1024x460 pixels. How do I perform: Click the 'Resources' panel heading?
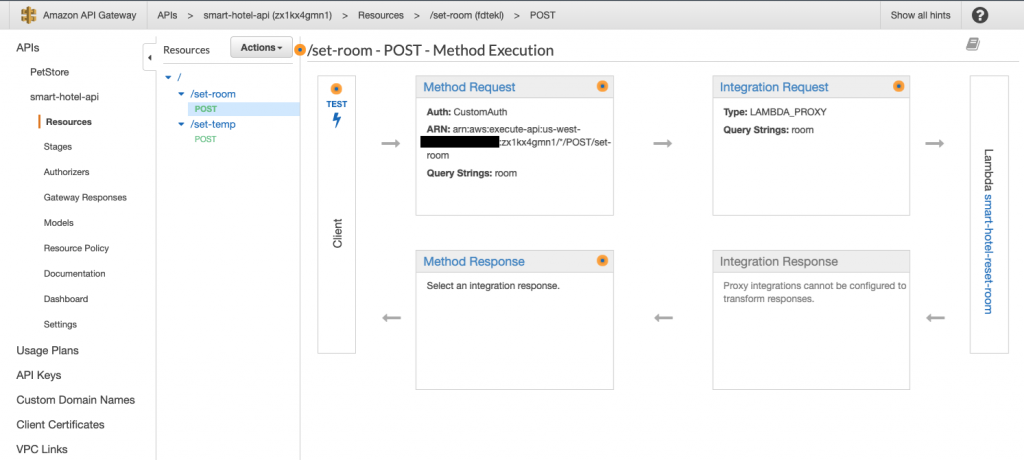tap(186, 50)
